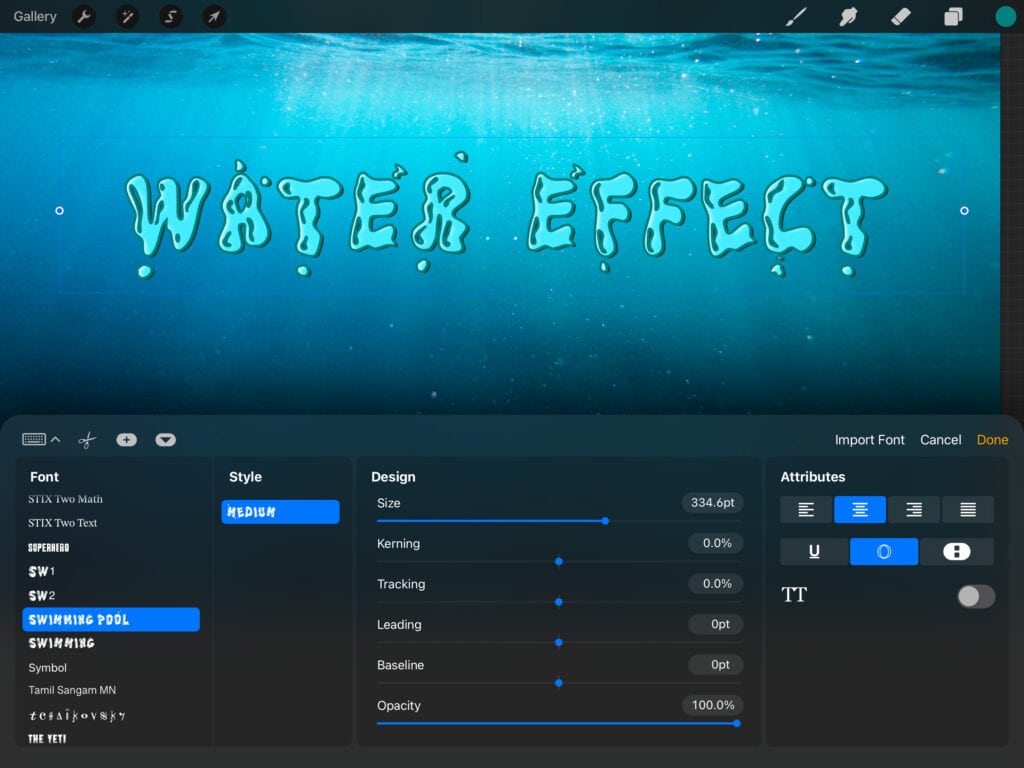This screenshot has height=768, width=1024.
Task: Click the Opacity slider track
Action: pyautogui.click(x=558, y=723)
